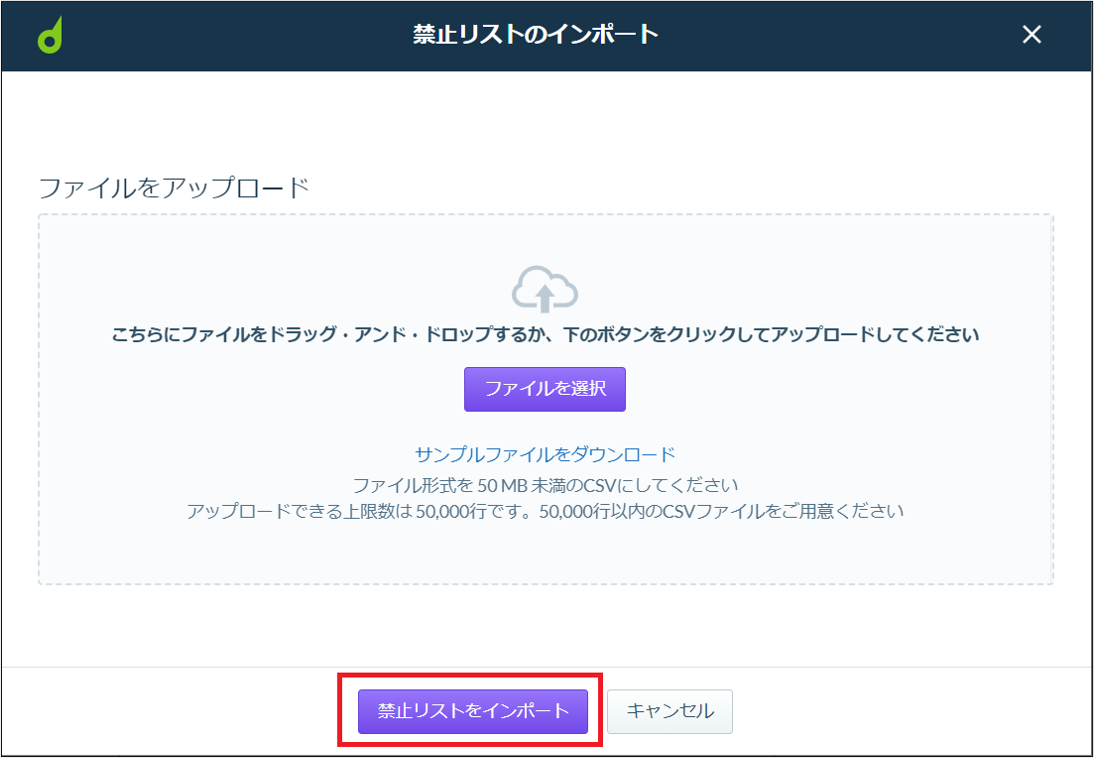Click empty space inside dashed drop zone
1094x758 pixels.
[209, 419]
